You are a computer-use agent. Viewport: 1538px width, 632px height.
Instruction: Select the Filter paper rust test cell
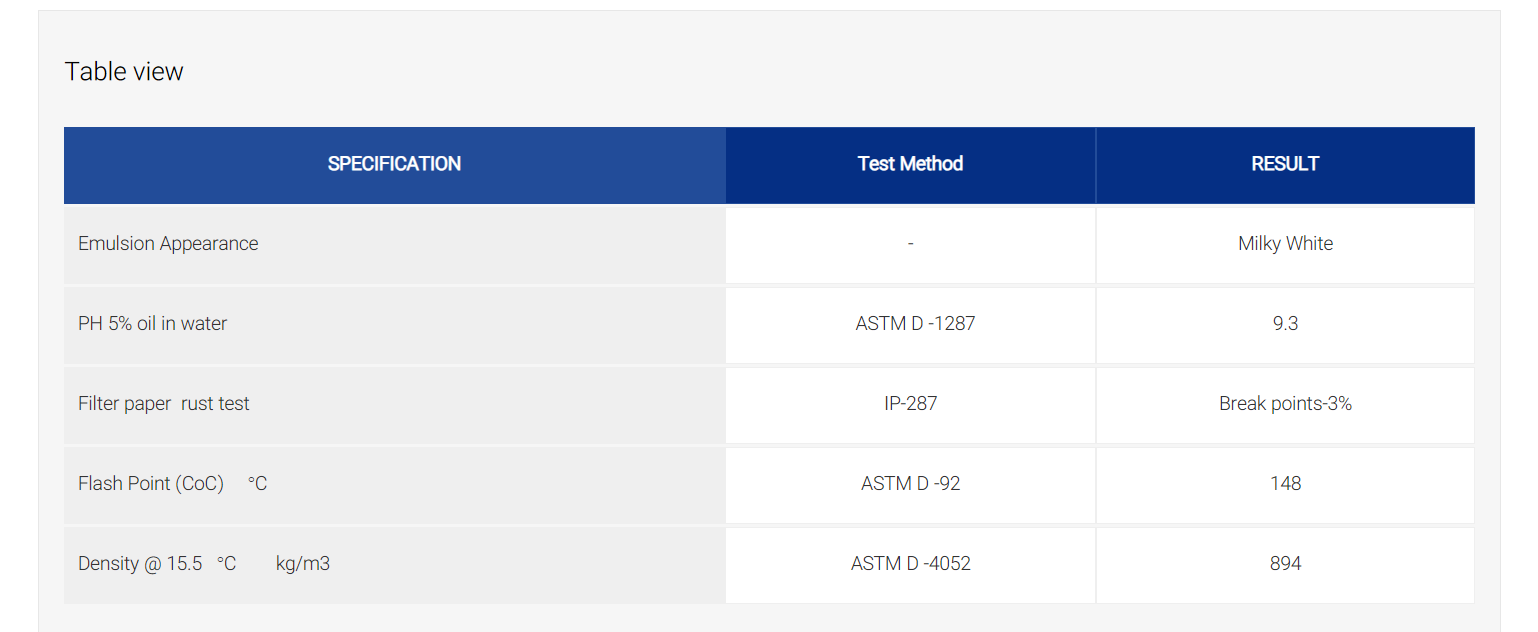[x=395, y=405]
